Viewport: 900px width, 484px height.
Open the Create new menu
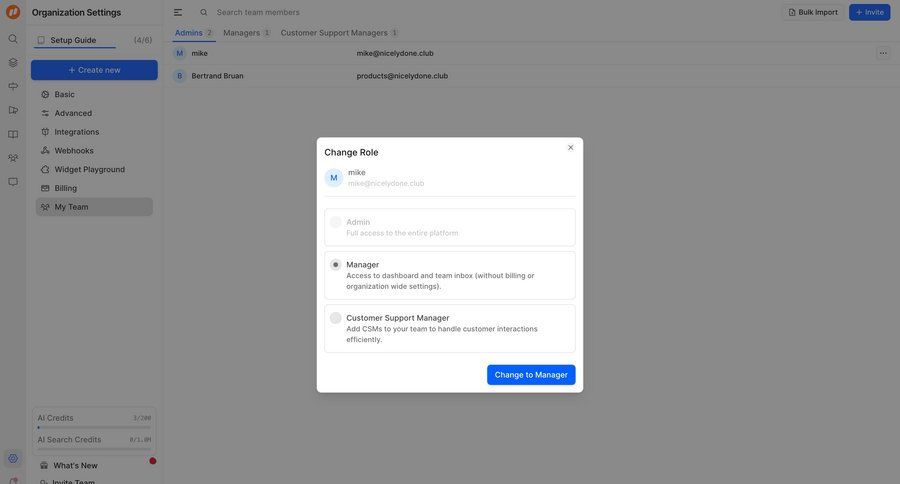(94, 70)
